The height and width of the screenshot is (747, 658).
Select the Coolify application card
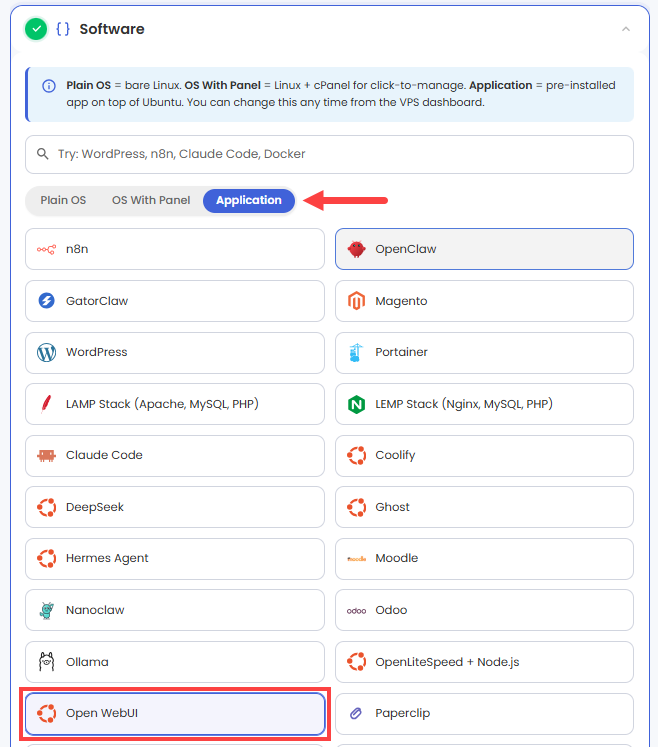click(x=484, y=455)
